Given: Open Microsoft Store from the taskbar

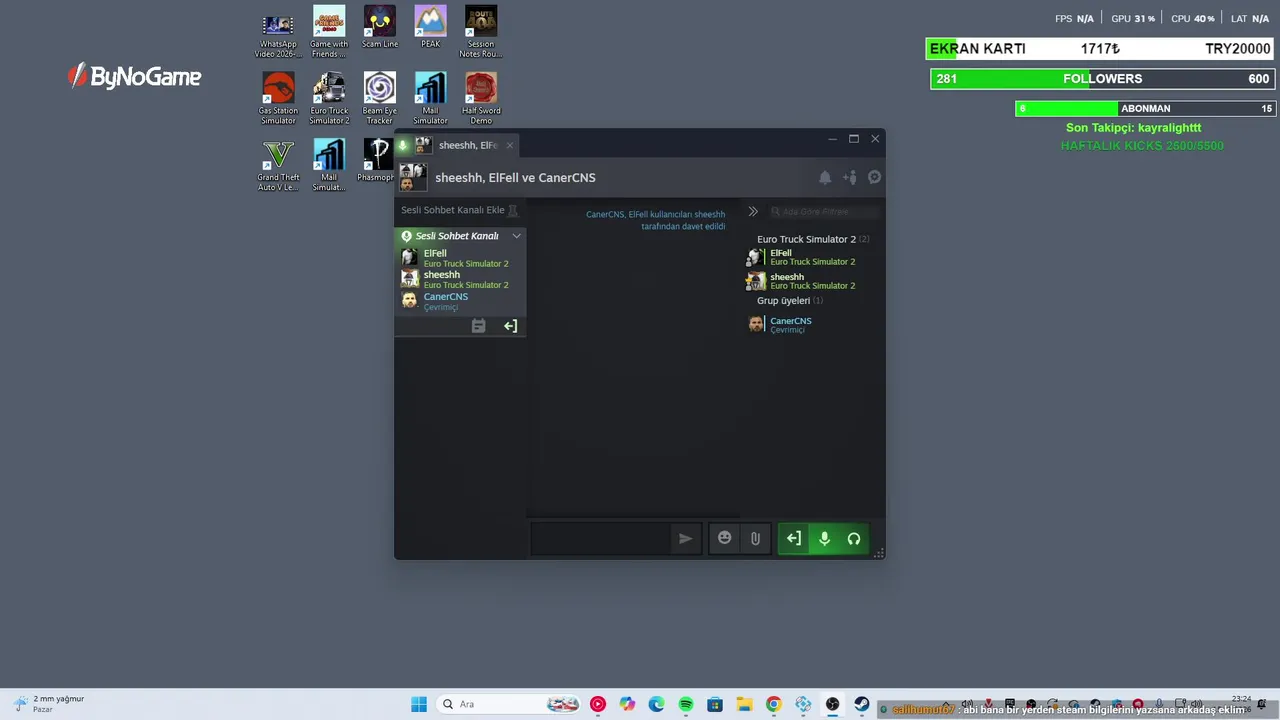Looking at the screenshot, I should [x=715, y=704].
